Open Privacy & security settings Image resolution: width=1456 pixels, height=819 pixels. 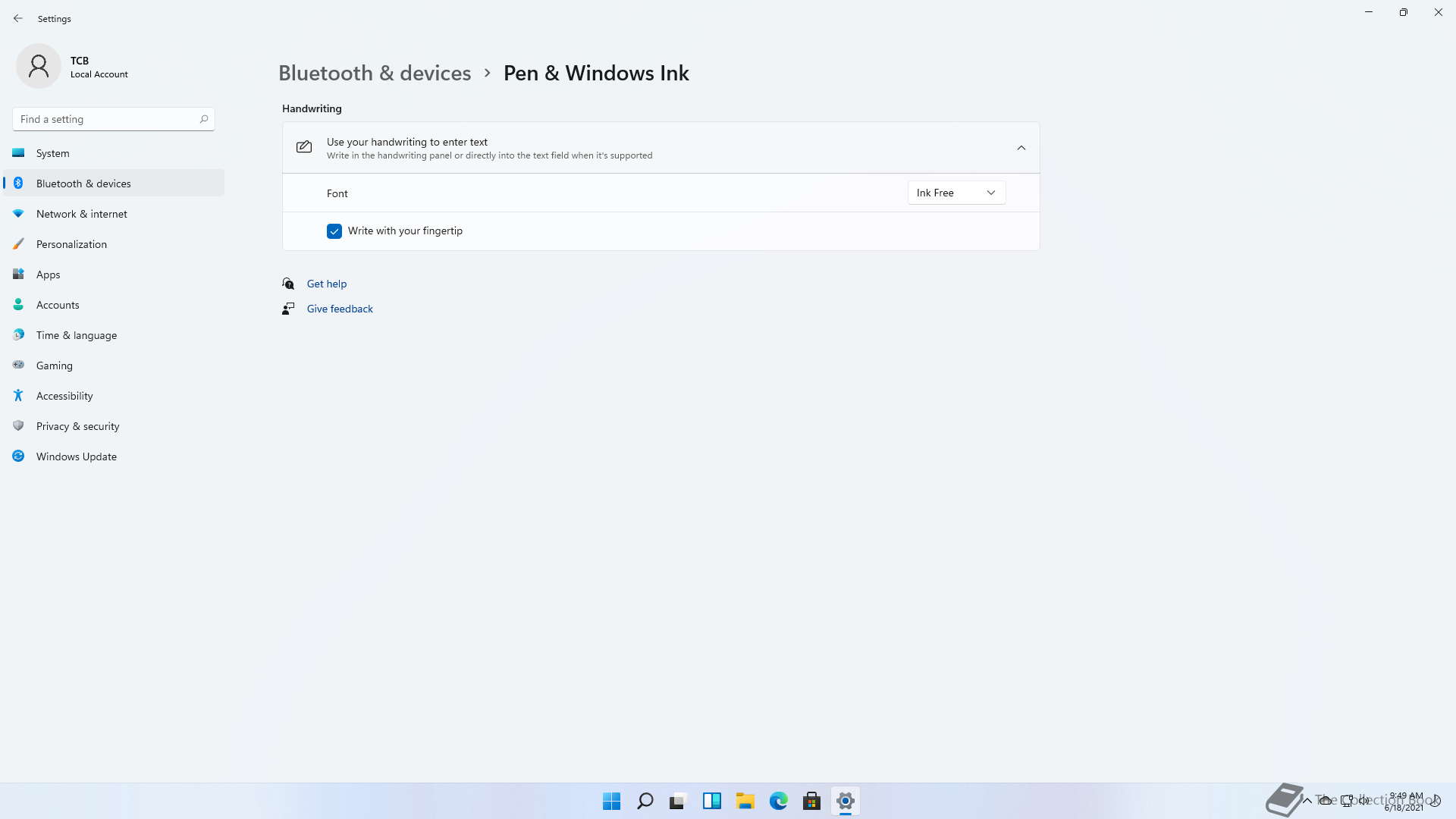(114, 426)
